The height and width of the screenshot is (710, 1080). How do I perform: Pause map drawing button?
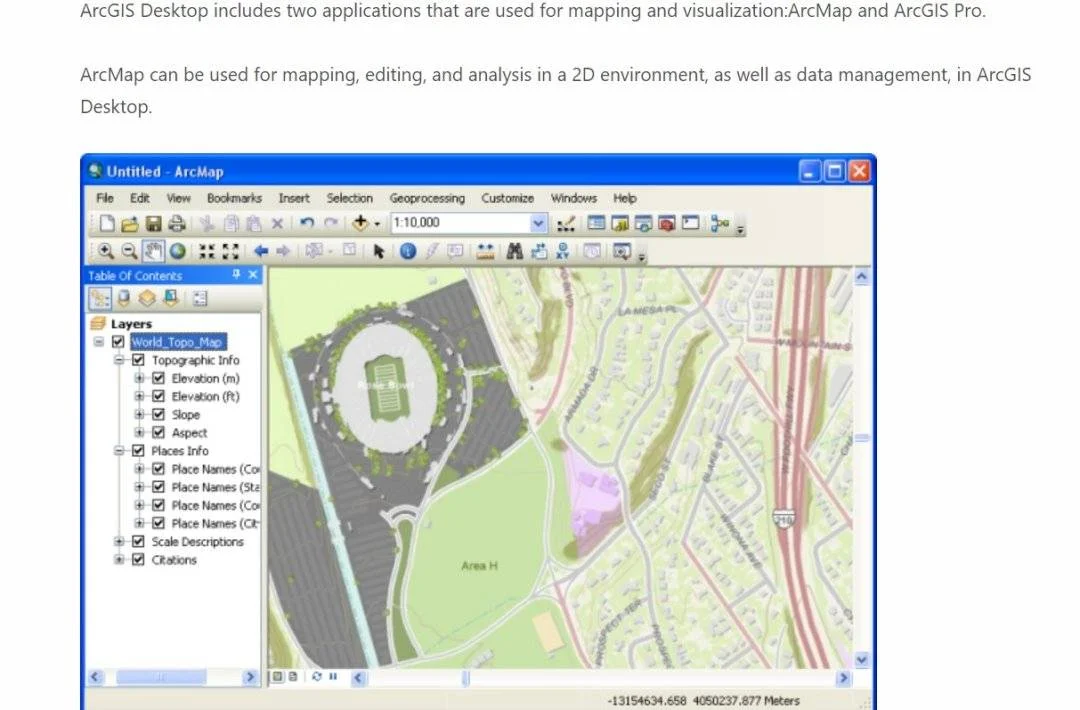point(333,677)
